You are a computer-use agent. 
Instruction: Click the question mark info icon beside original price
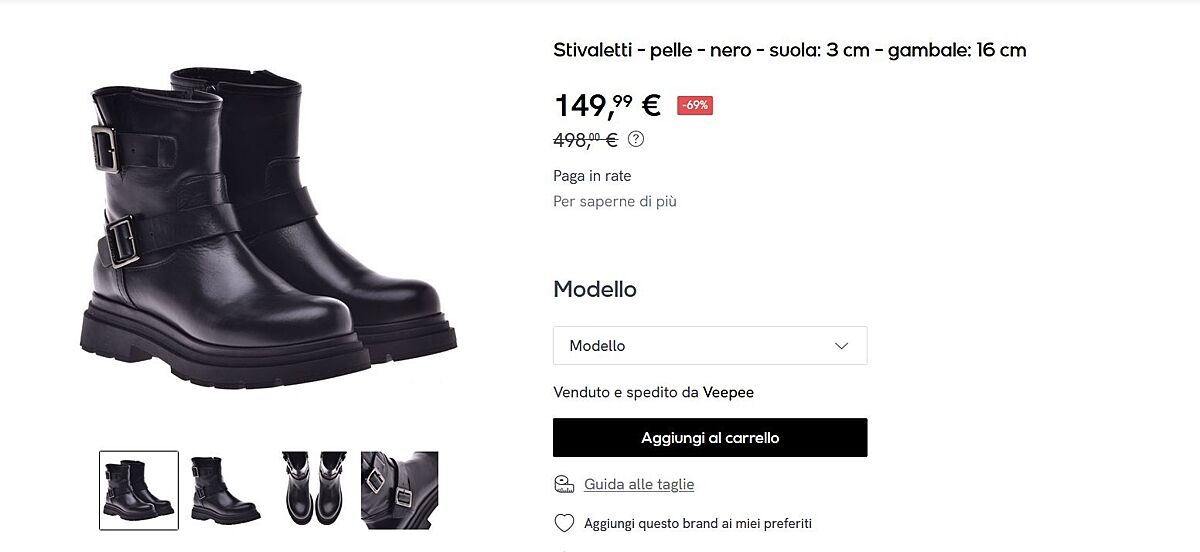click(636, 139)
